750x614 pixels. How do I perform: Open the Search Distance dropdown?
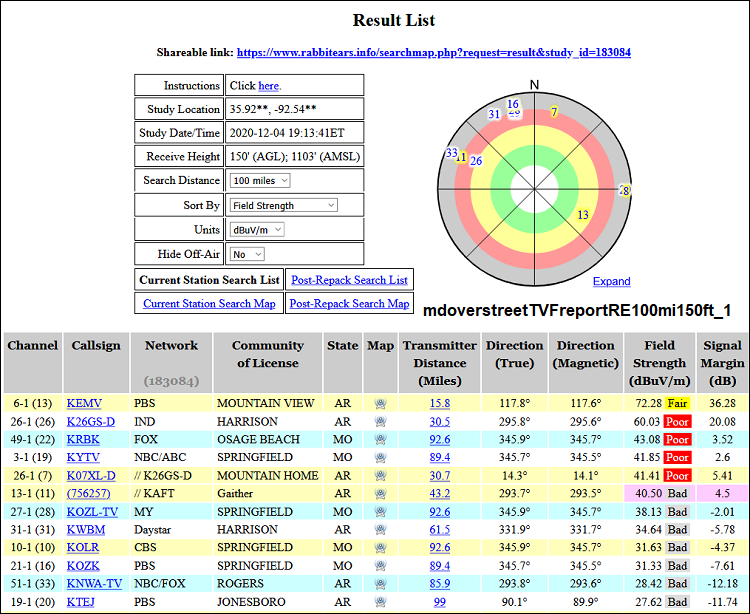point(259,180)
